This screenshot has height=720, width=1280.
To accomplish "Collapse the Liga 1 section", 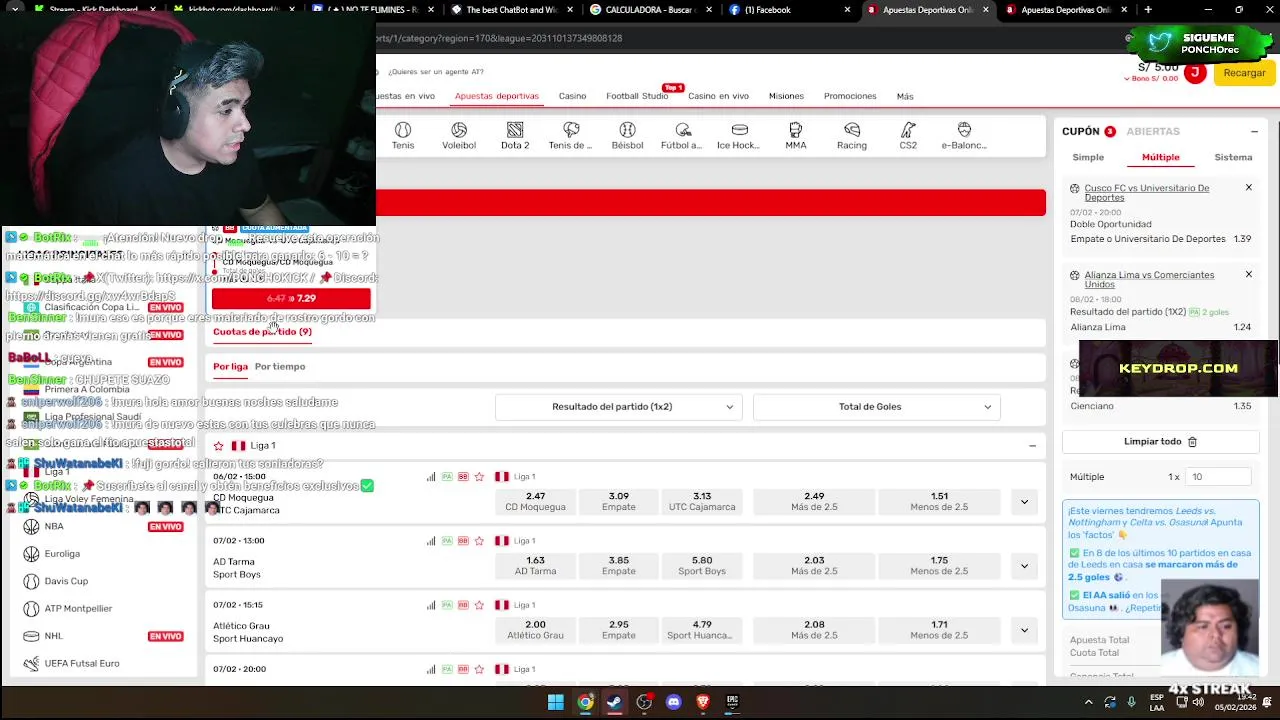I will pos(1032,446).
